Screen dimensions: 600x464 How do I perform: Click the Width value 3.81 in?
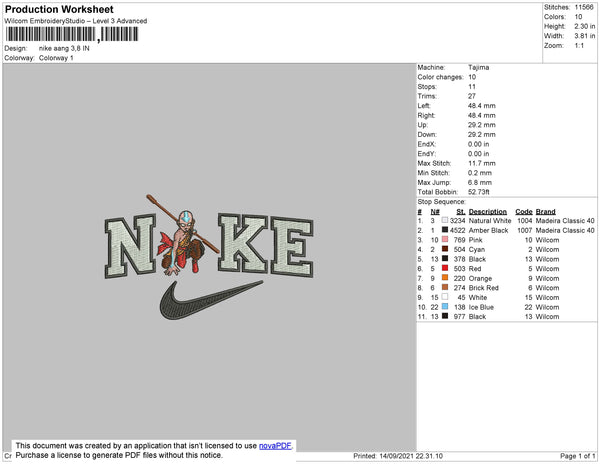point(584,36)
